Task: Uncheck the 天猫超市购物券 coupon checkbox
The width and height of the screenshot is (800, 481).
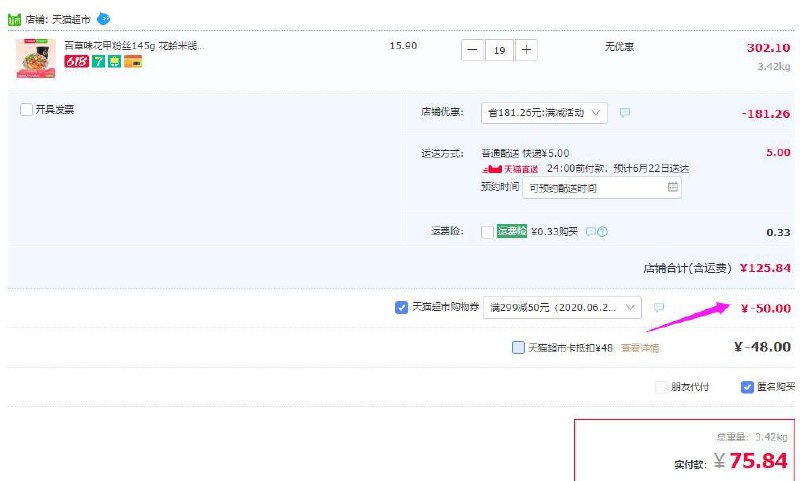Action: click(x=401, y=307)
